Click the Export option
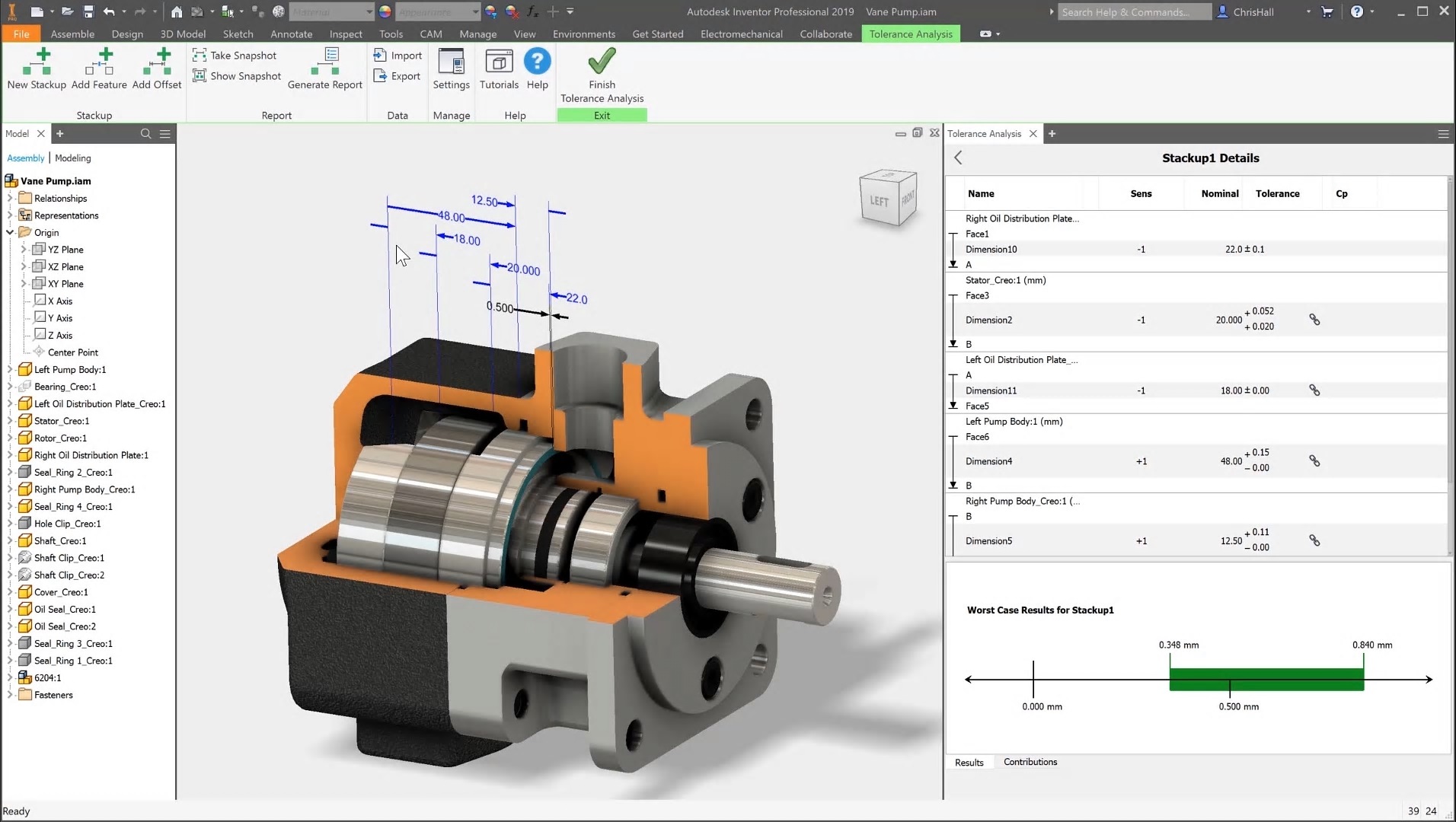 (x=398, y=75)
